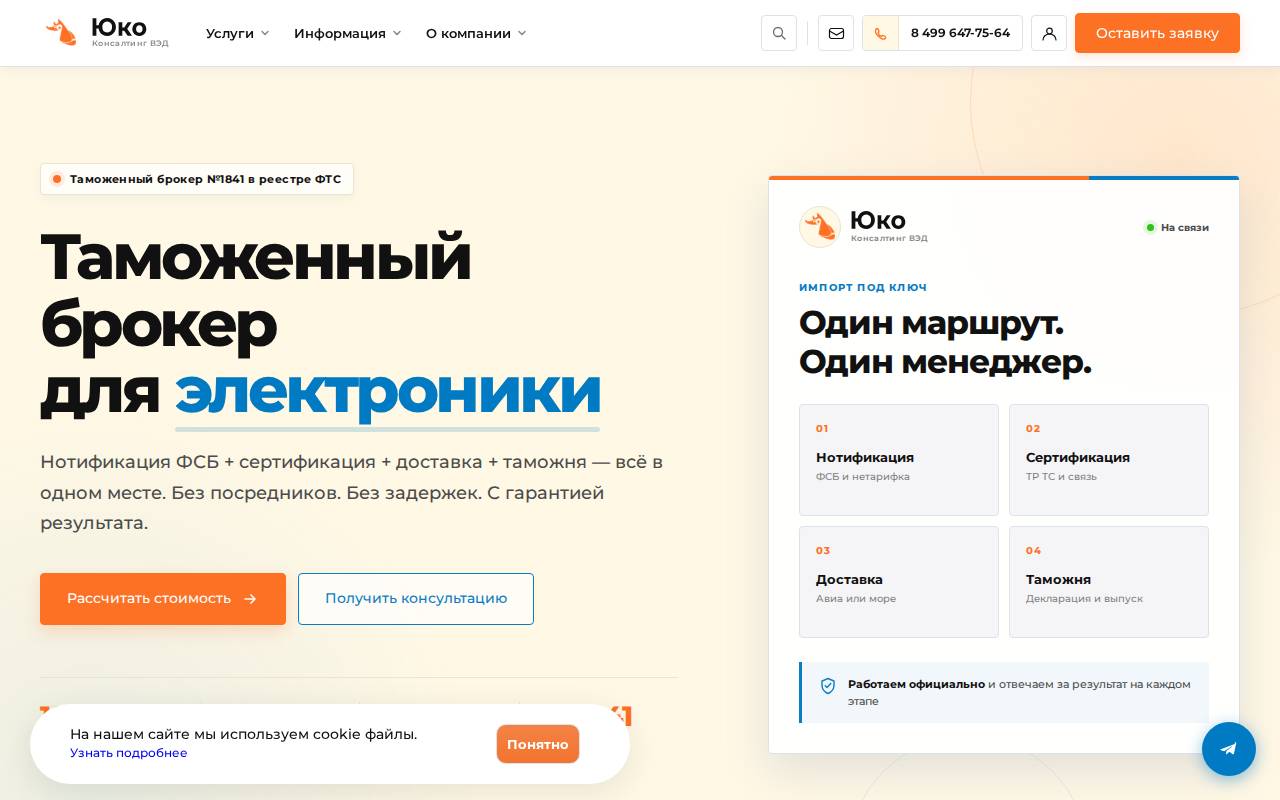Select the 01 Нотификация card

(x=899, y=460)
